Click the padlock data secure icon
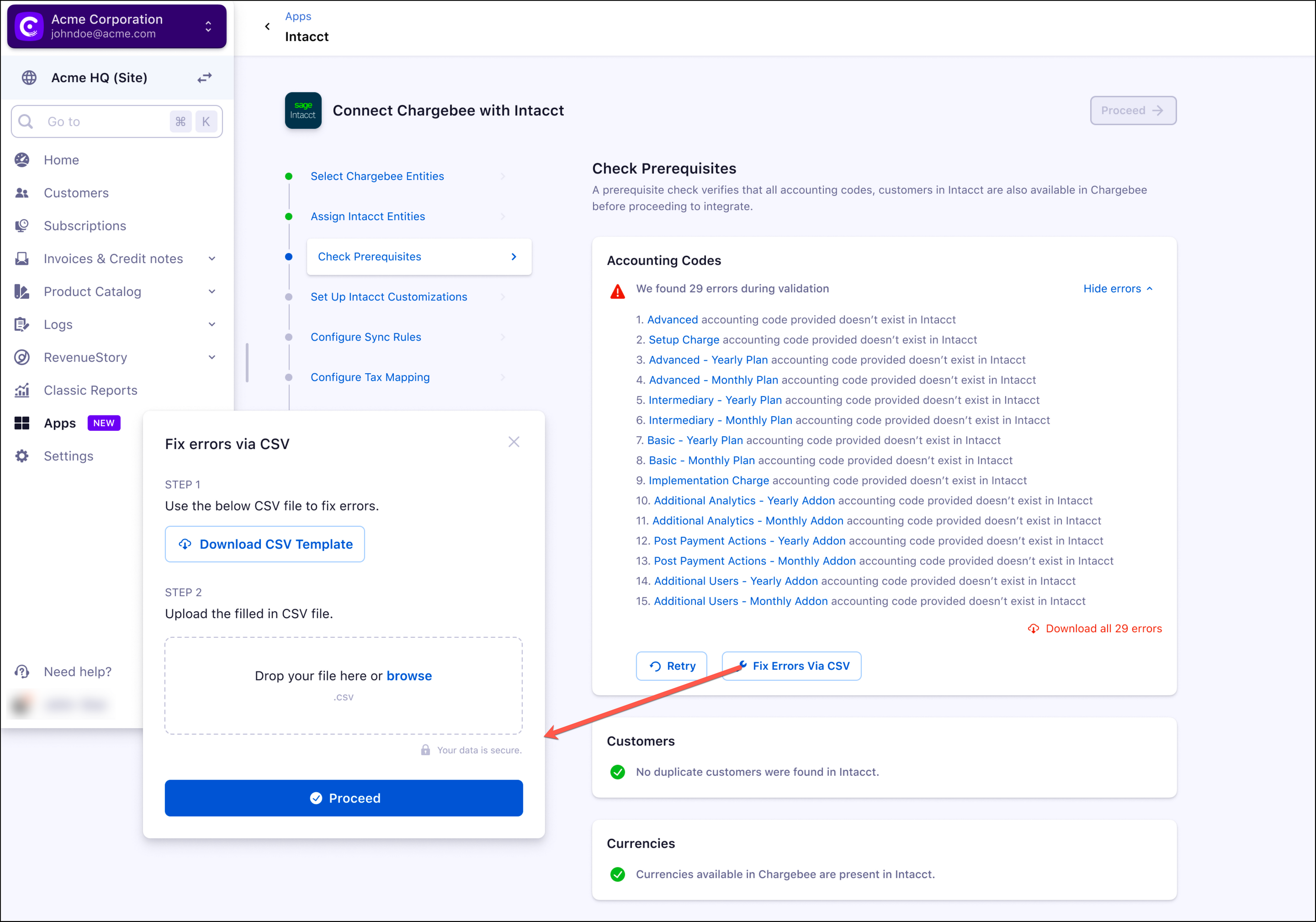Screen dimensions: 1316x922 coord(425,750)
